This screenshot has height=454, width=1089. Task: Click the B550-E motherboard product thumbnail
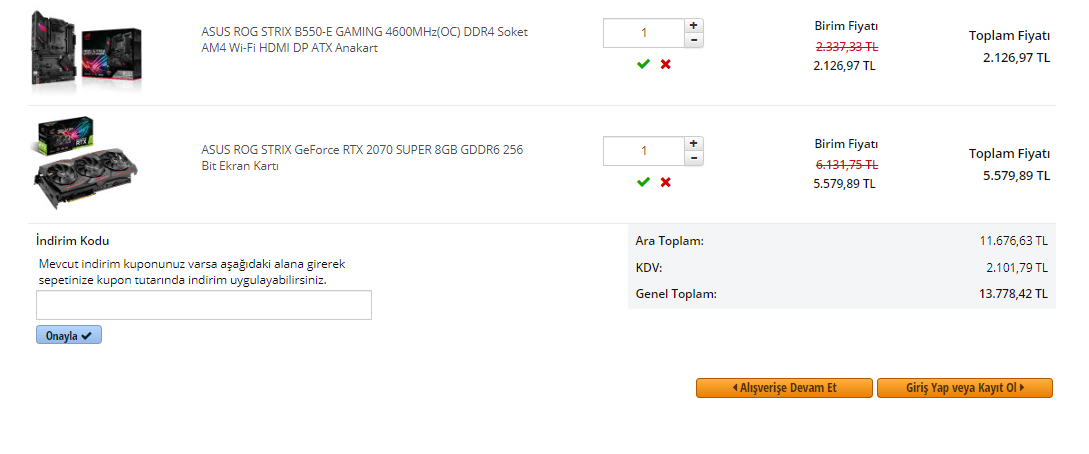point(86,50)
